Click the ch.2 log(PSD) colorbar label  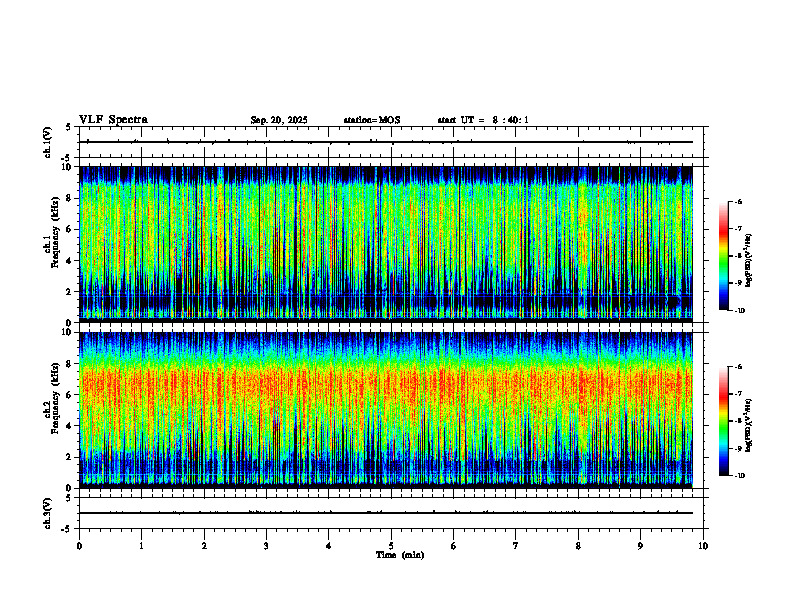(x=749, y=425)
